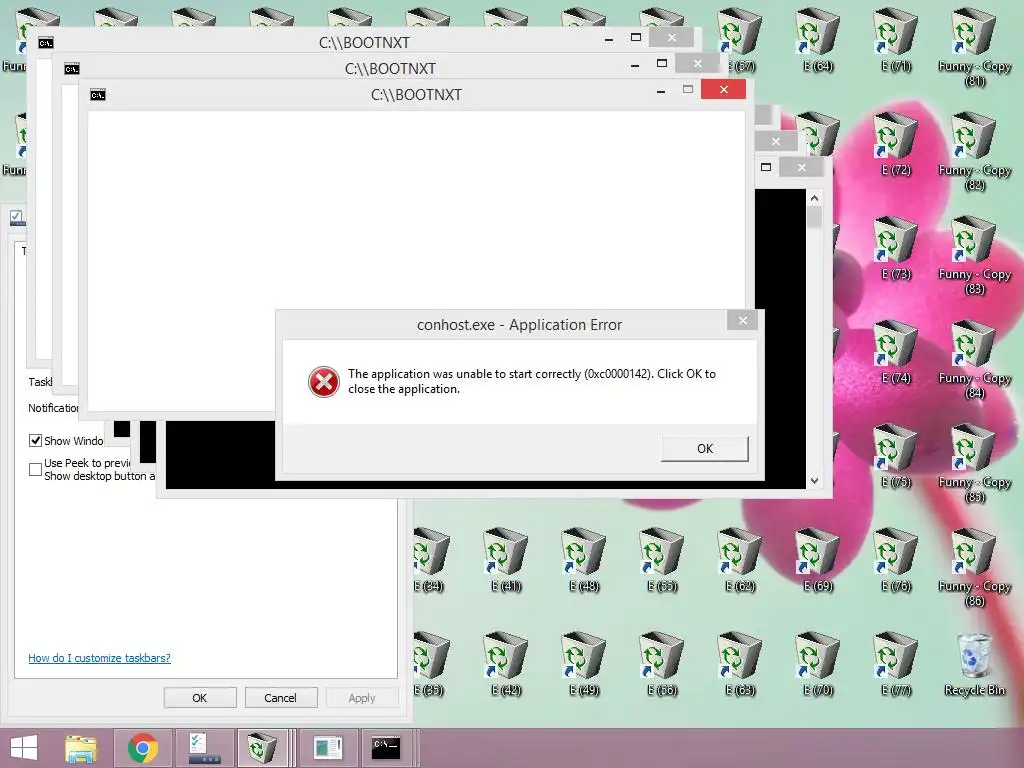Select the E (48) desktop shortcut
The height and width of the screenshot is (768, 1024).
(x=584, y=560)
